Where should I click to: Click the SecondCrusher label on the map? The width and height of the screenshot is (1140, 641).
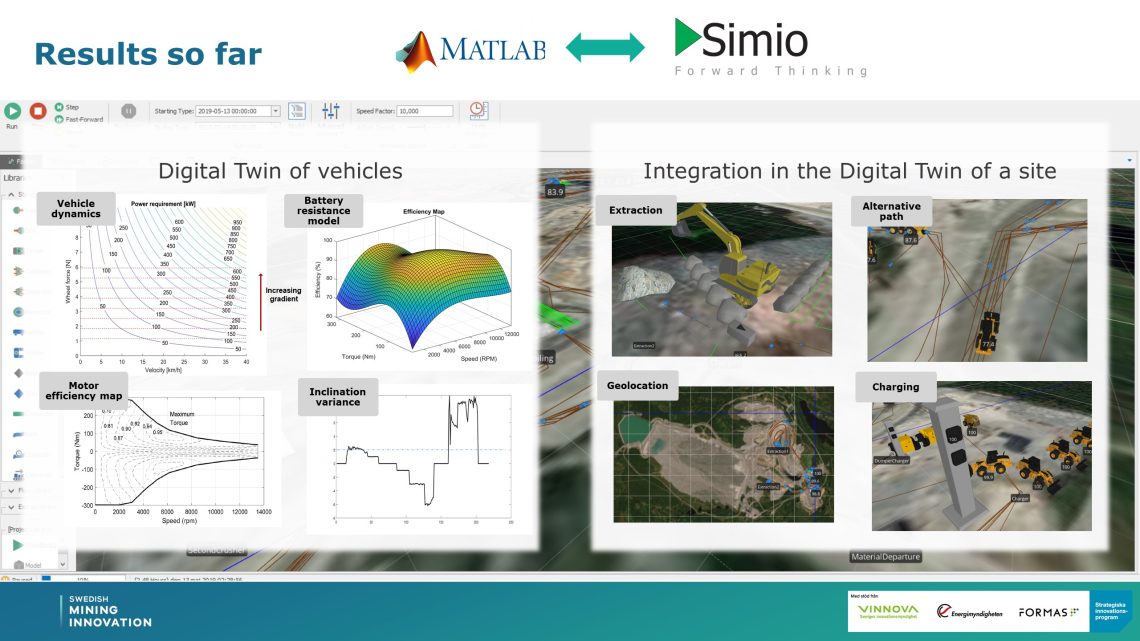[216, 551]
